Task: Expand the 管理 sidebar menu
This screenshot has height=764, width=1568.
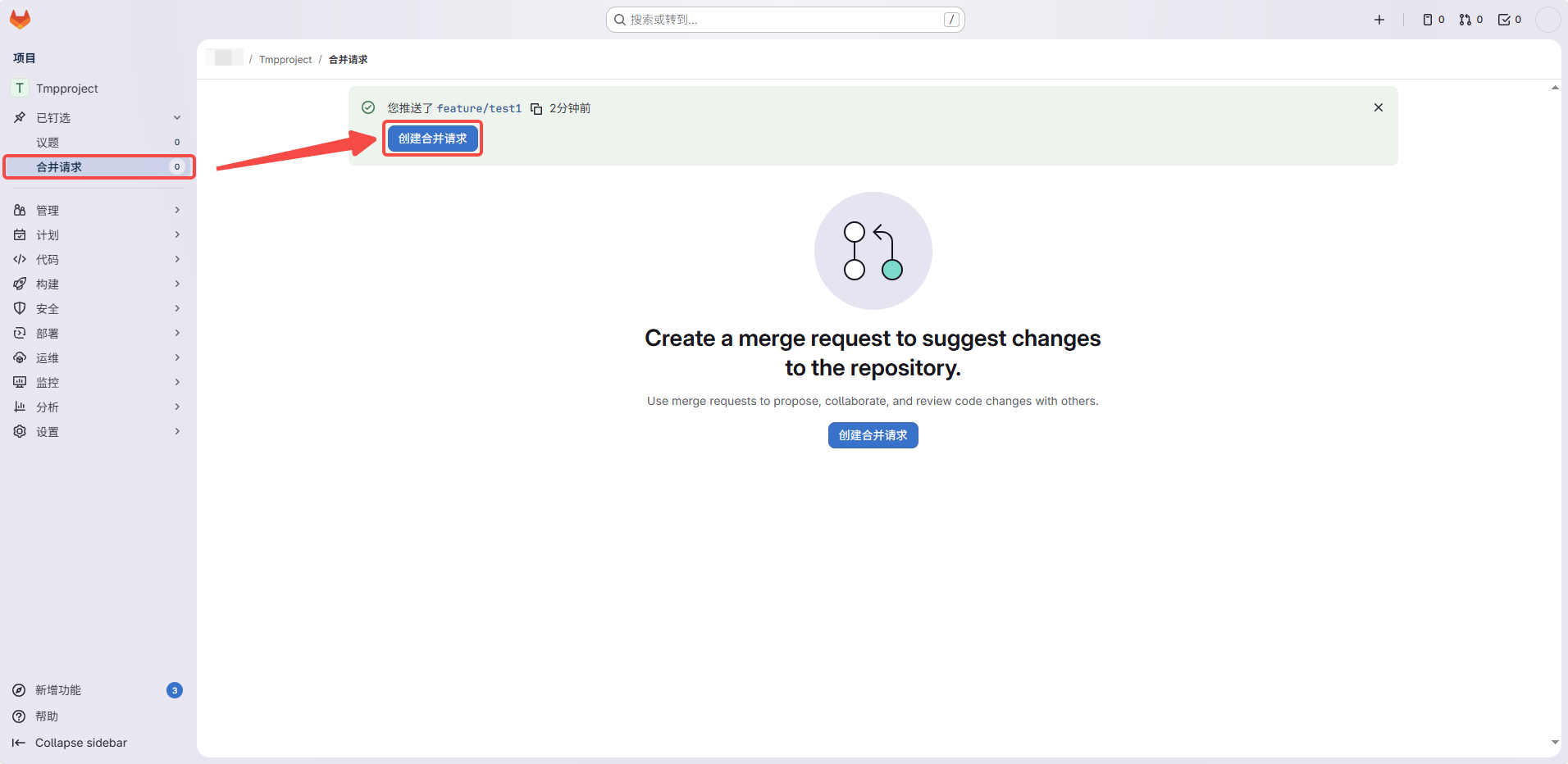Action: (98, 211)
